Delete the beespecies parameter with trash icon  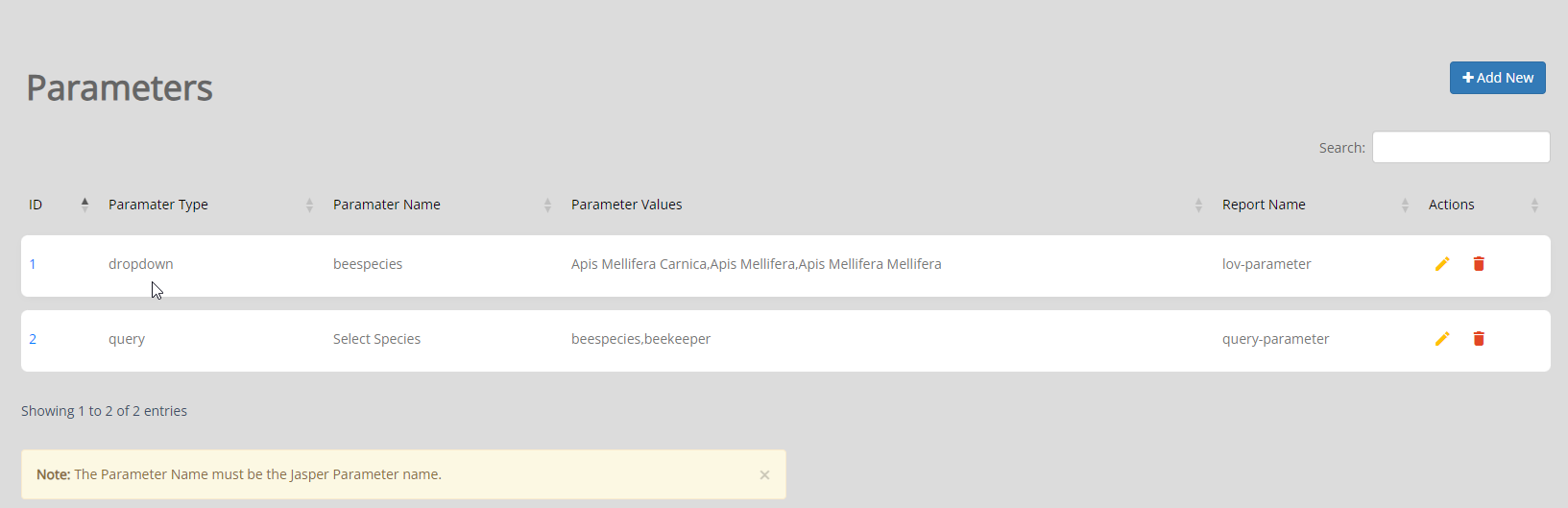(x=1479, y=264)
